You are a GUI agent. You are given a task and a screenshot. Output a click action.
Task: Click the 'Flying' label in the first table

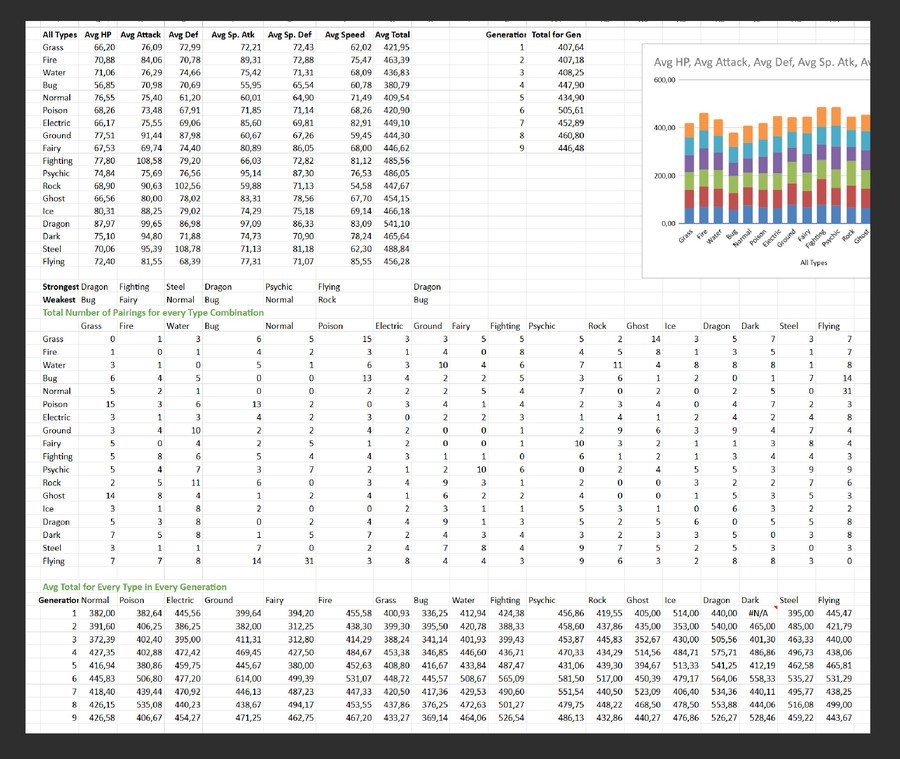pyautogui.click(x=53, y=261)
